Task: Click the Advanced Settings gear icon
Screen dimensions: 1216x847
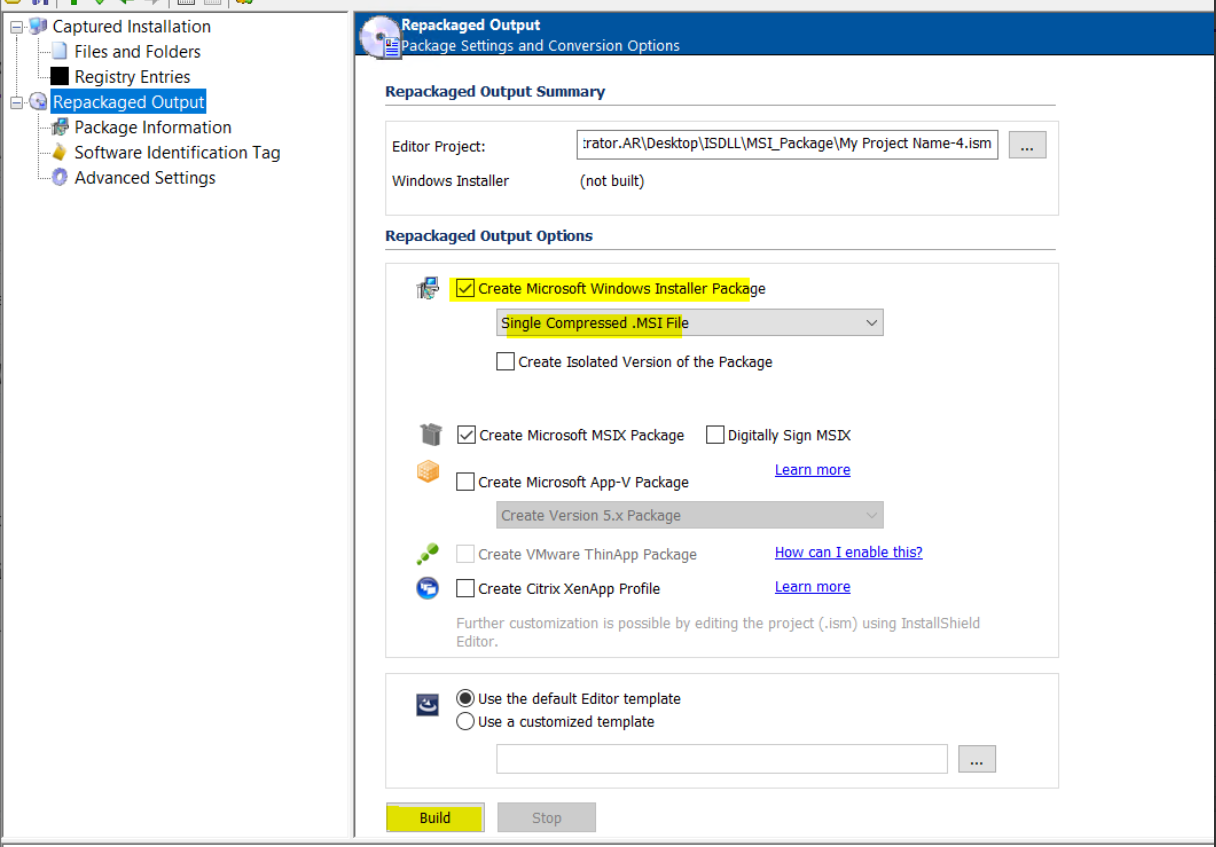Action: coord(59,177)
